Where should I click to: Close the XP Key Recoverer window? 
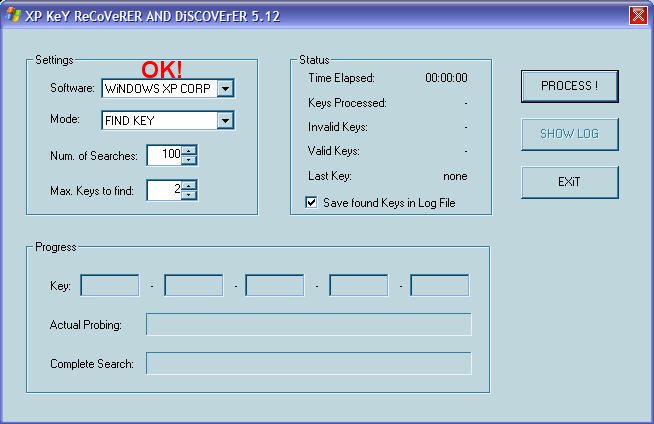(x=638, y=16)
